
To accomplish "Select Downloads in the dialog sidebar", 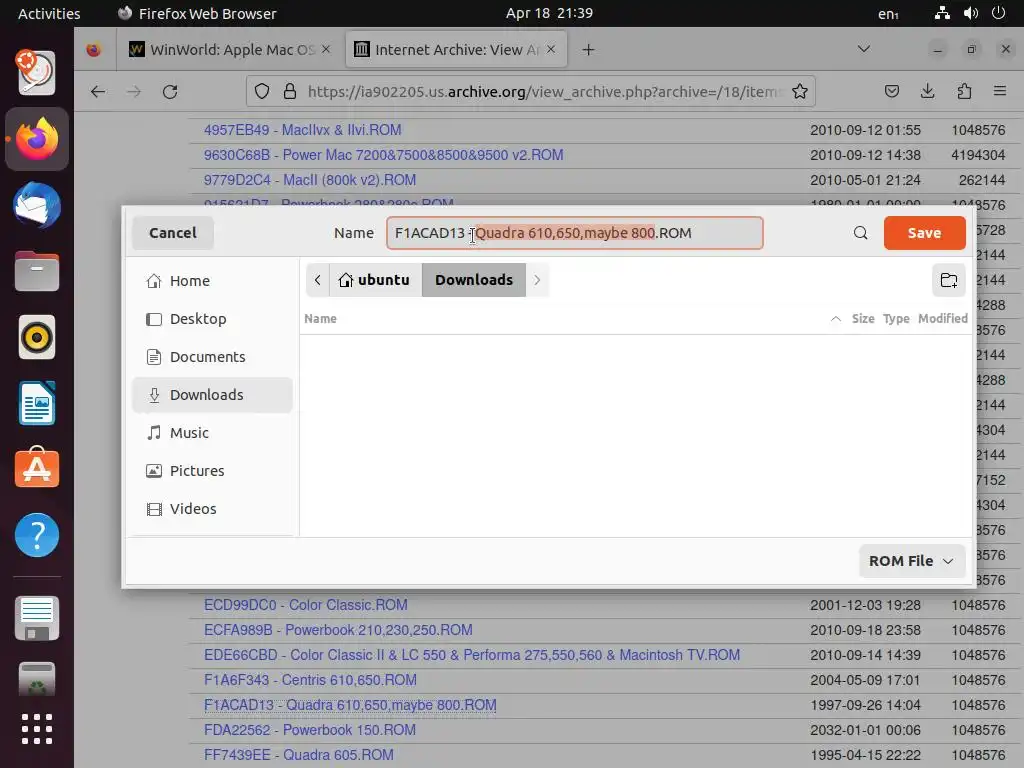I will (x=212, y=394).
